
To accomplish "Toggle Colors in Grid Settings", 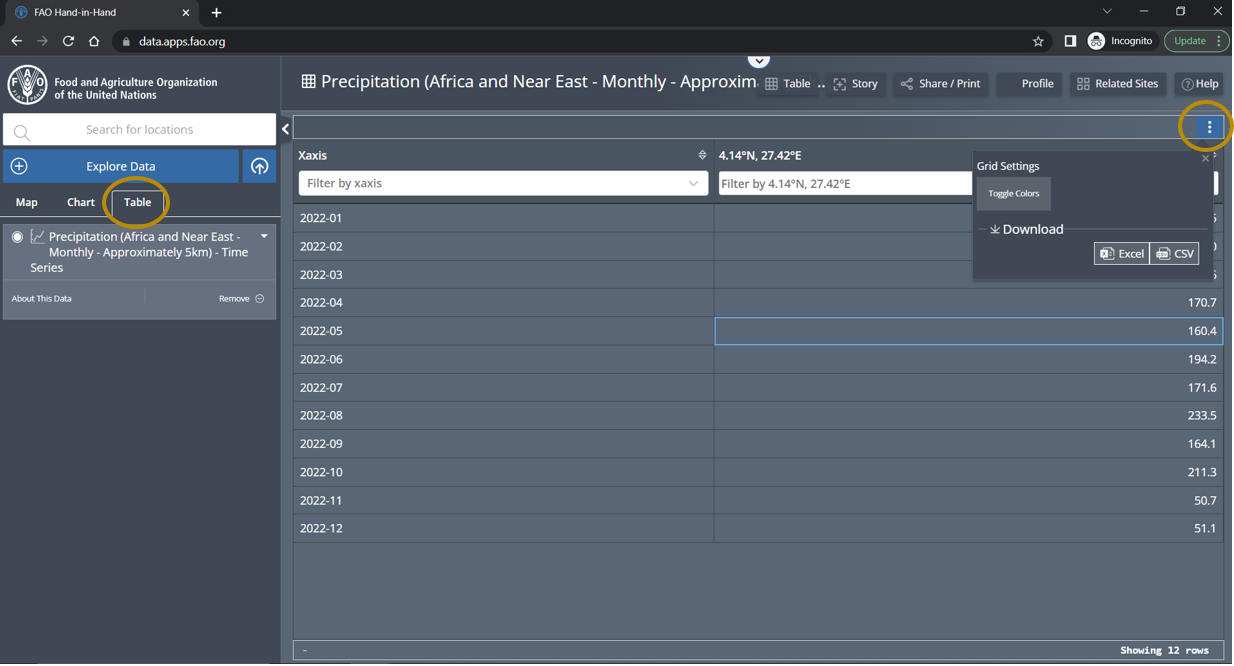I will point(1013,194).
